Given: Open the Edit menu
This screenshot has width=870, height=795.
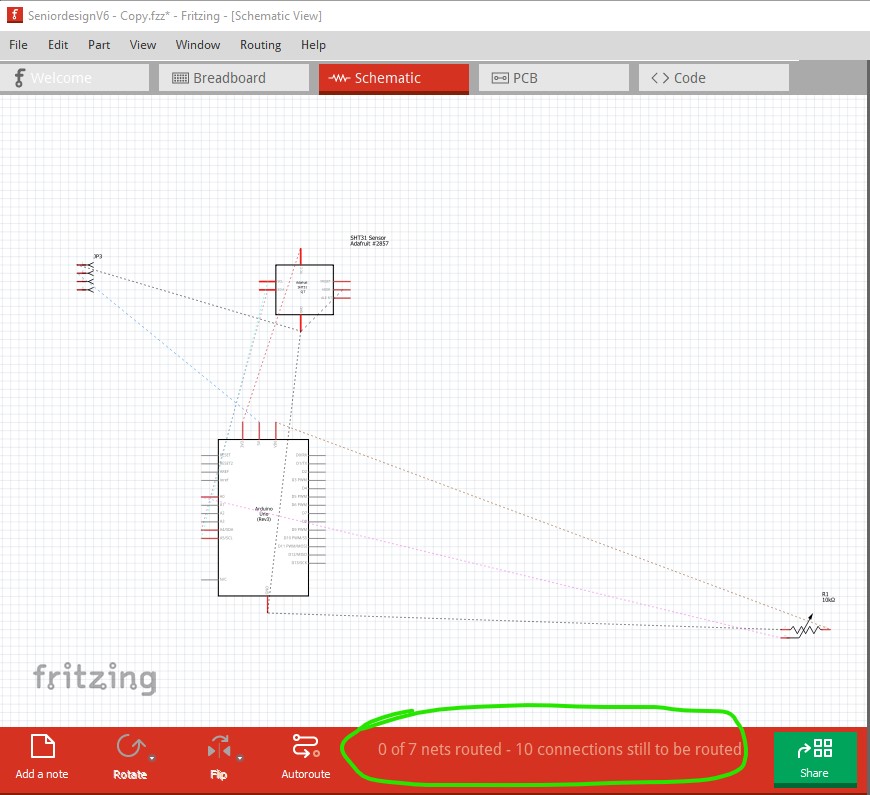Looking at the screenshot, I should tap(58, 45).
